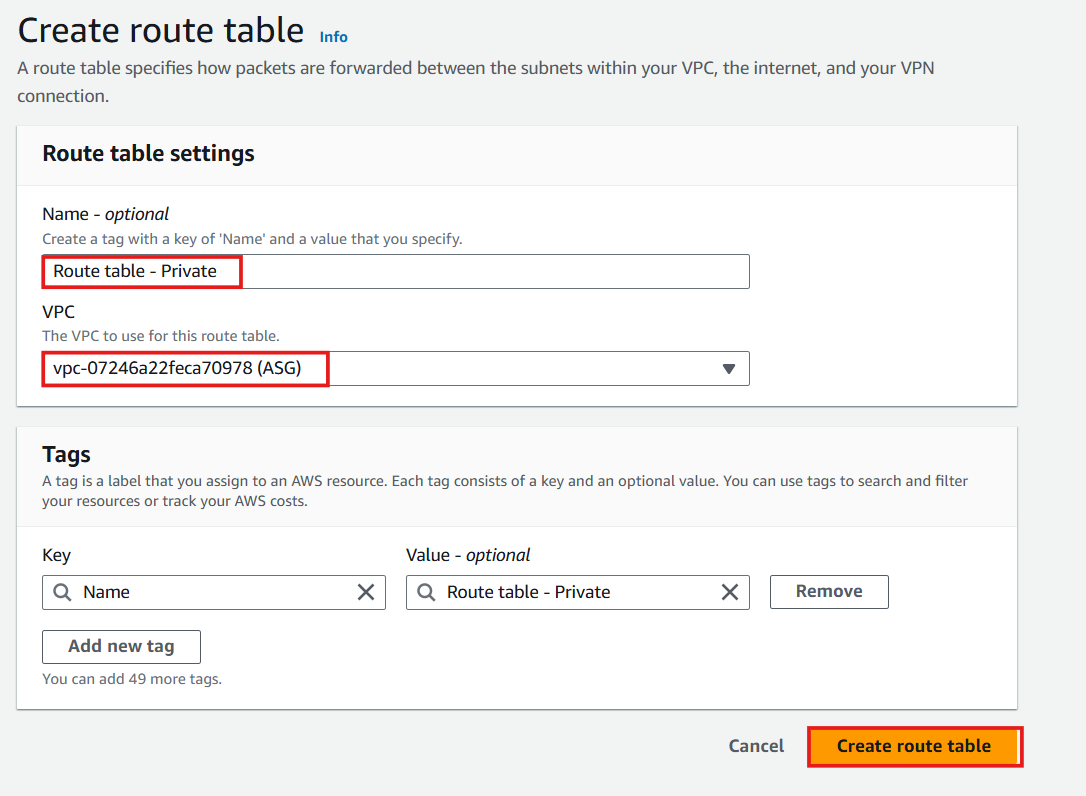Viewport: 1086px width, 796px height.
Task: Open the Info link beside the title
Action: 333,37
